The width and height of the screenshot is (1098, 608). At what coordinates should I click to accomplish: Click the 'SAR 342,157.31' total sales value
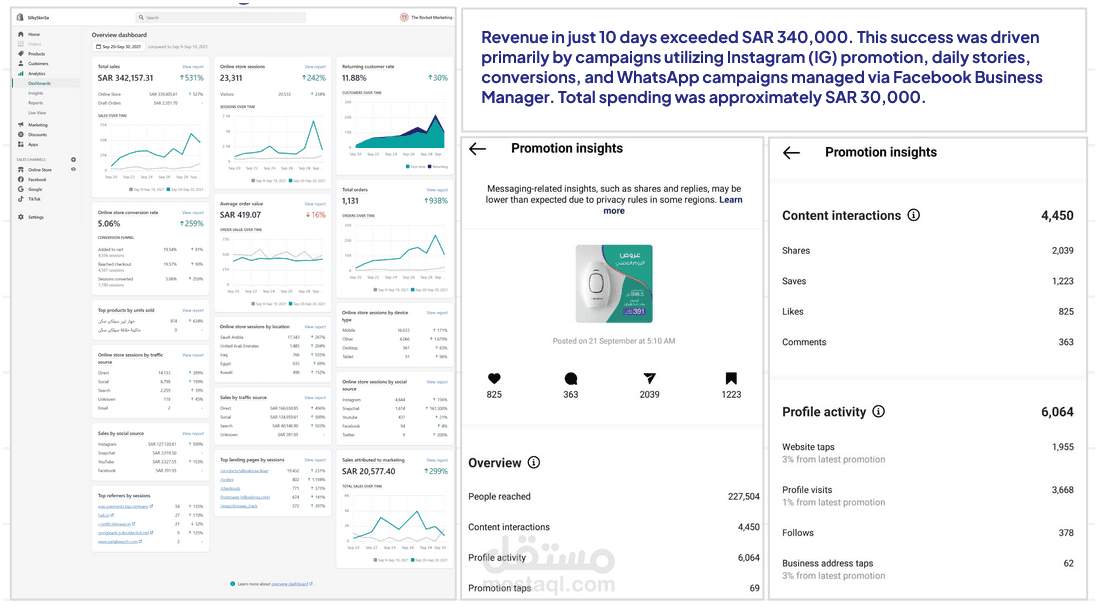pos(125,78)
